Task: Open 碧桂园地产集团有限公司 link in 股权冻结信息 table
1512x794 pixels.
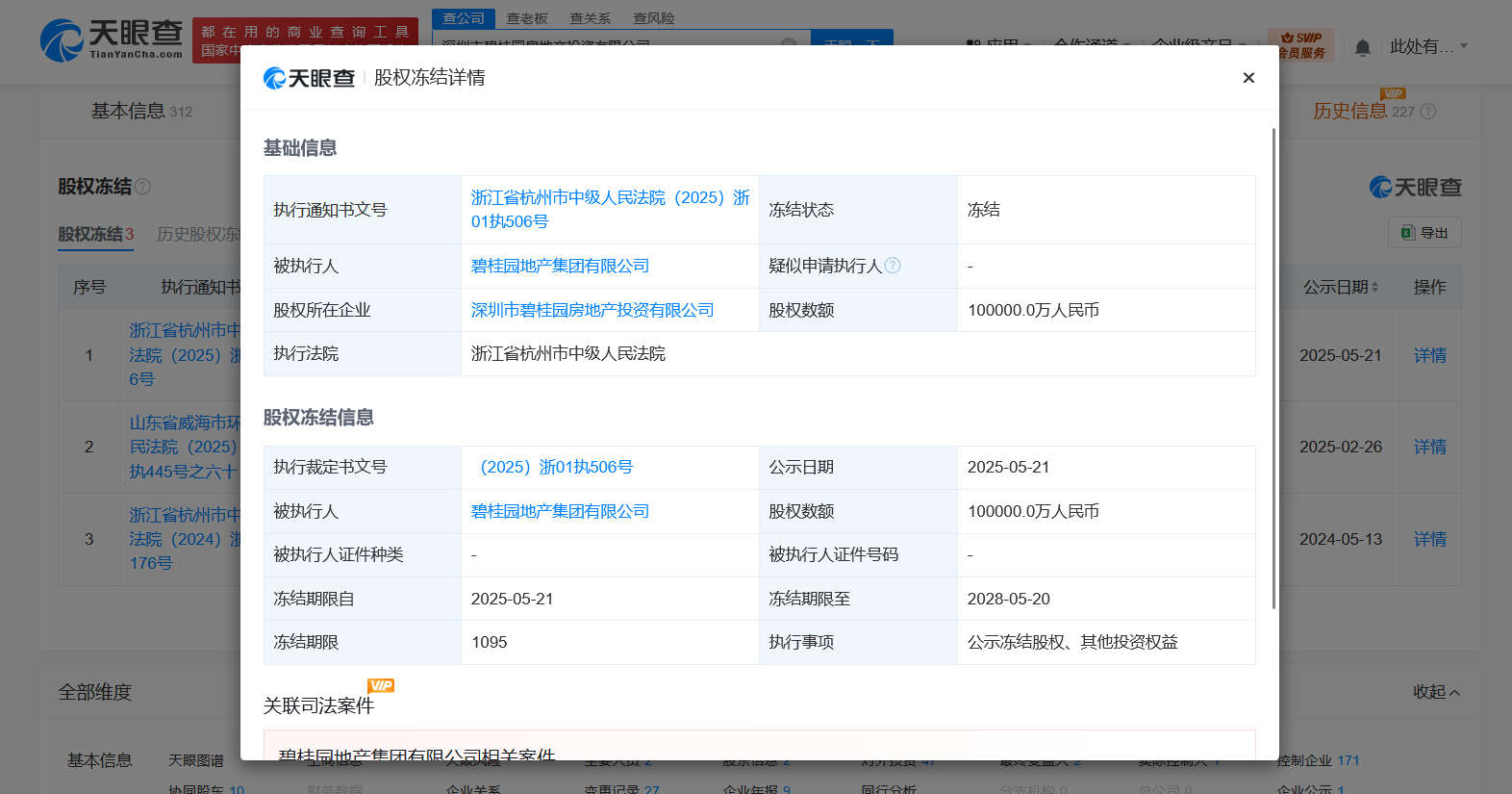Action: [560, 511]
